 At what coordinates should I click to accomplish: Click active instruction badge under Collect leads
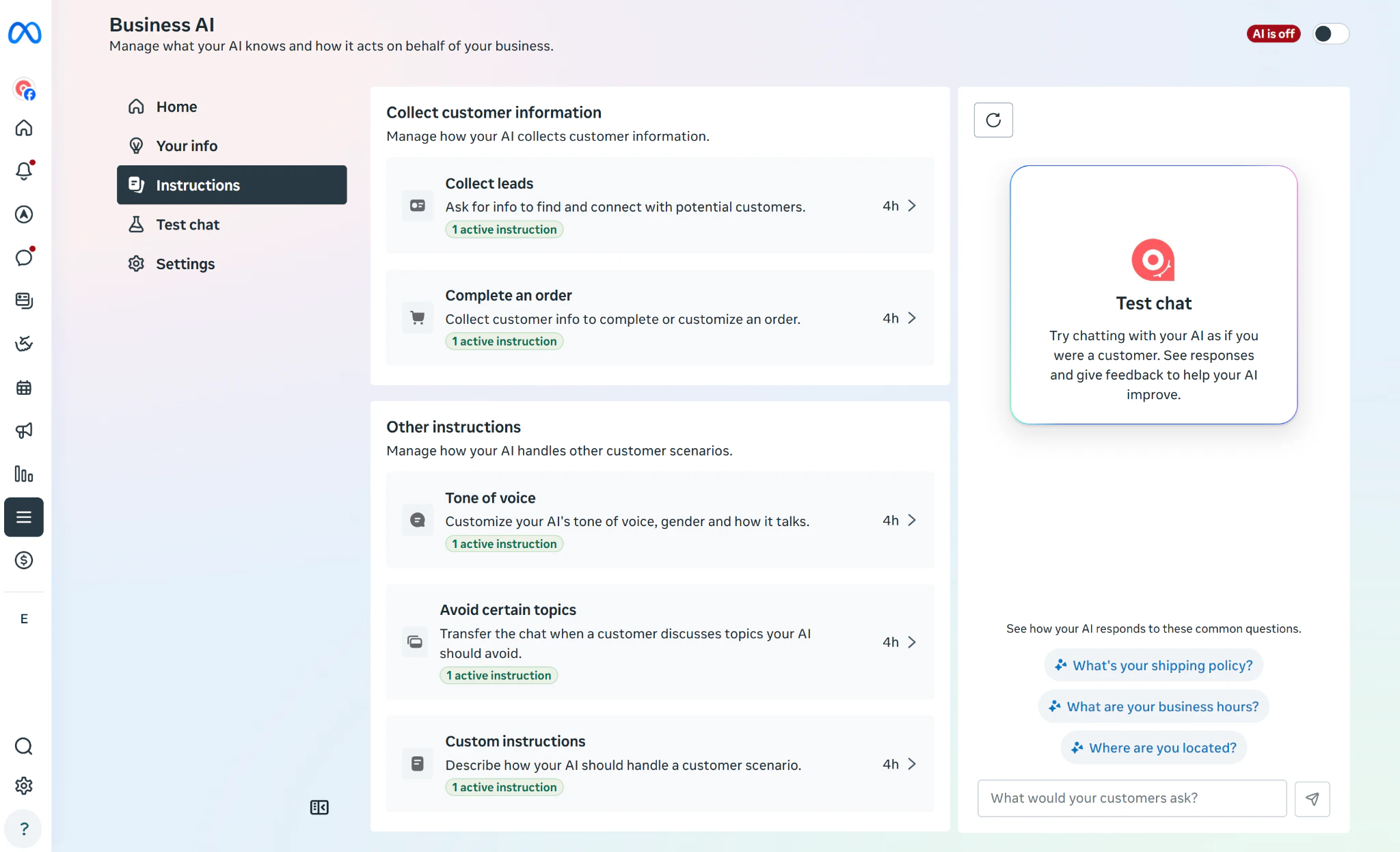(504, 230)
